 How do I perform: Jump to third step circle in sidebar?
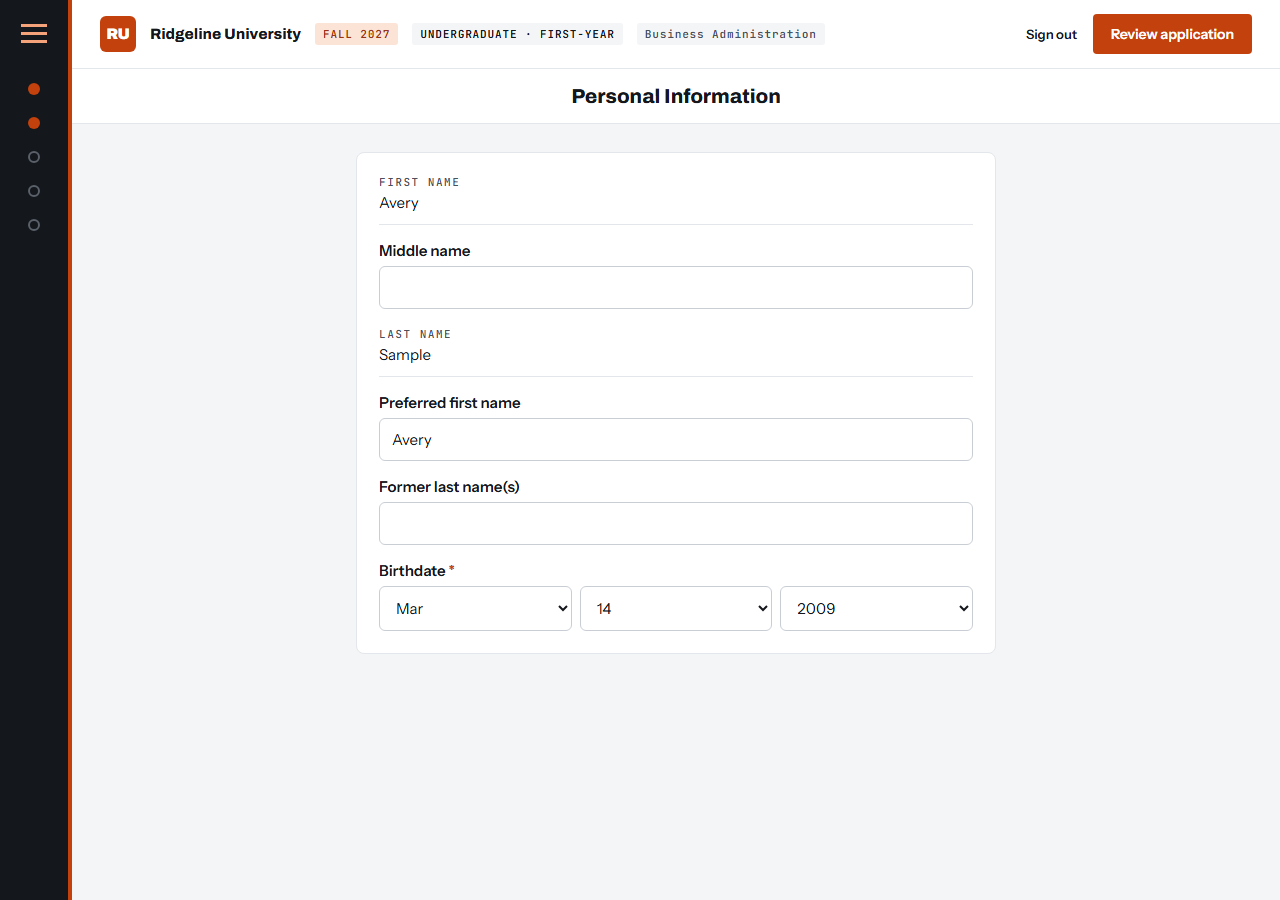click(34, 157)
